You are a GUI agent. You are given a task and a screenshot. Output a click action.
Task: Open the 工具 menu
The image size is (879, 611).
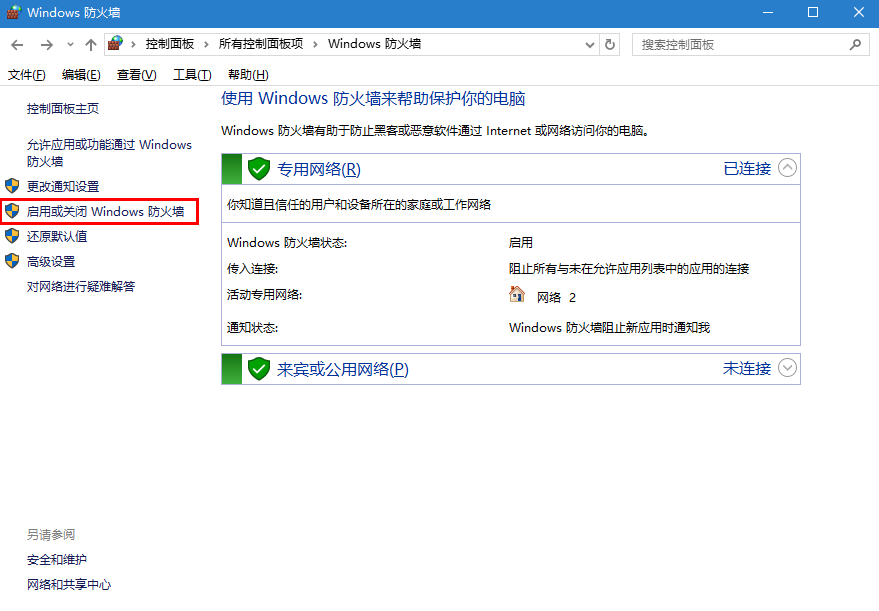pyautogui.click(x=191, y=74)
